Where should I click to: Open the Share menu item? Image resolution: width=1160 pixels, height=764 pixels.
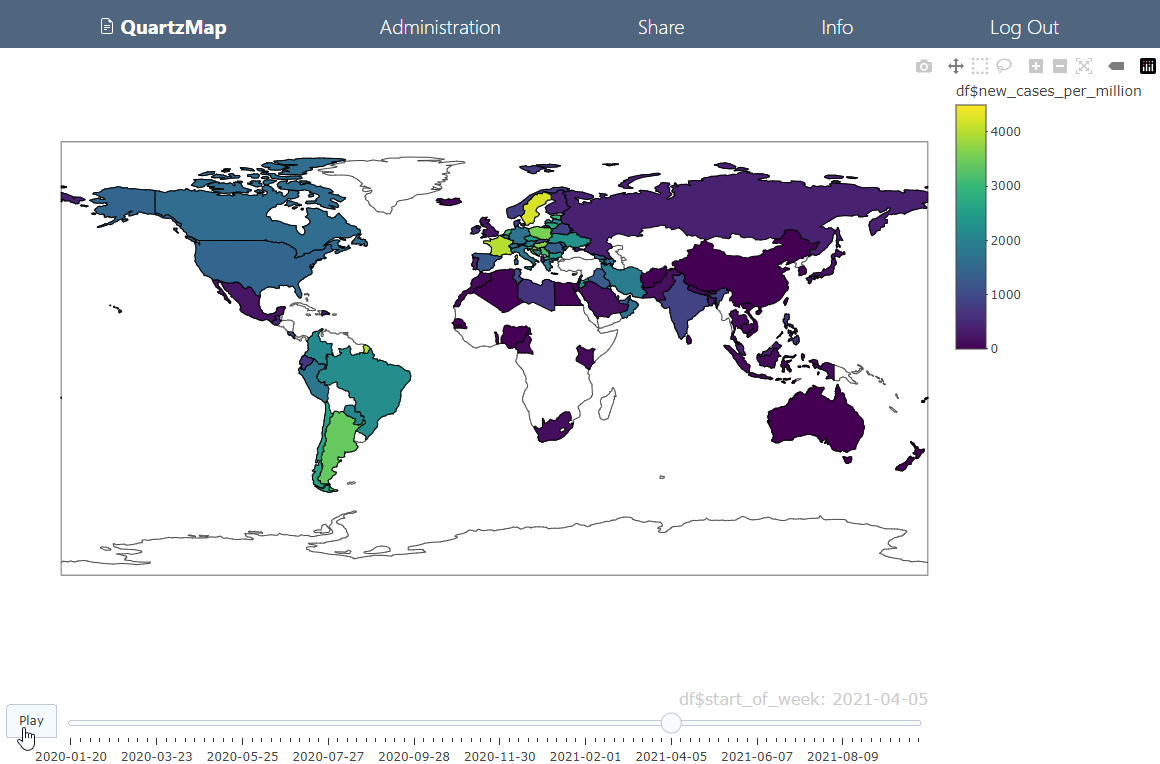point(661,27)
